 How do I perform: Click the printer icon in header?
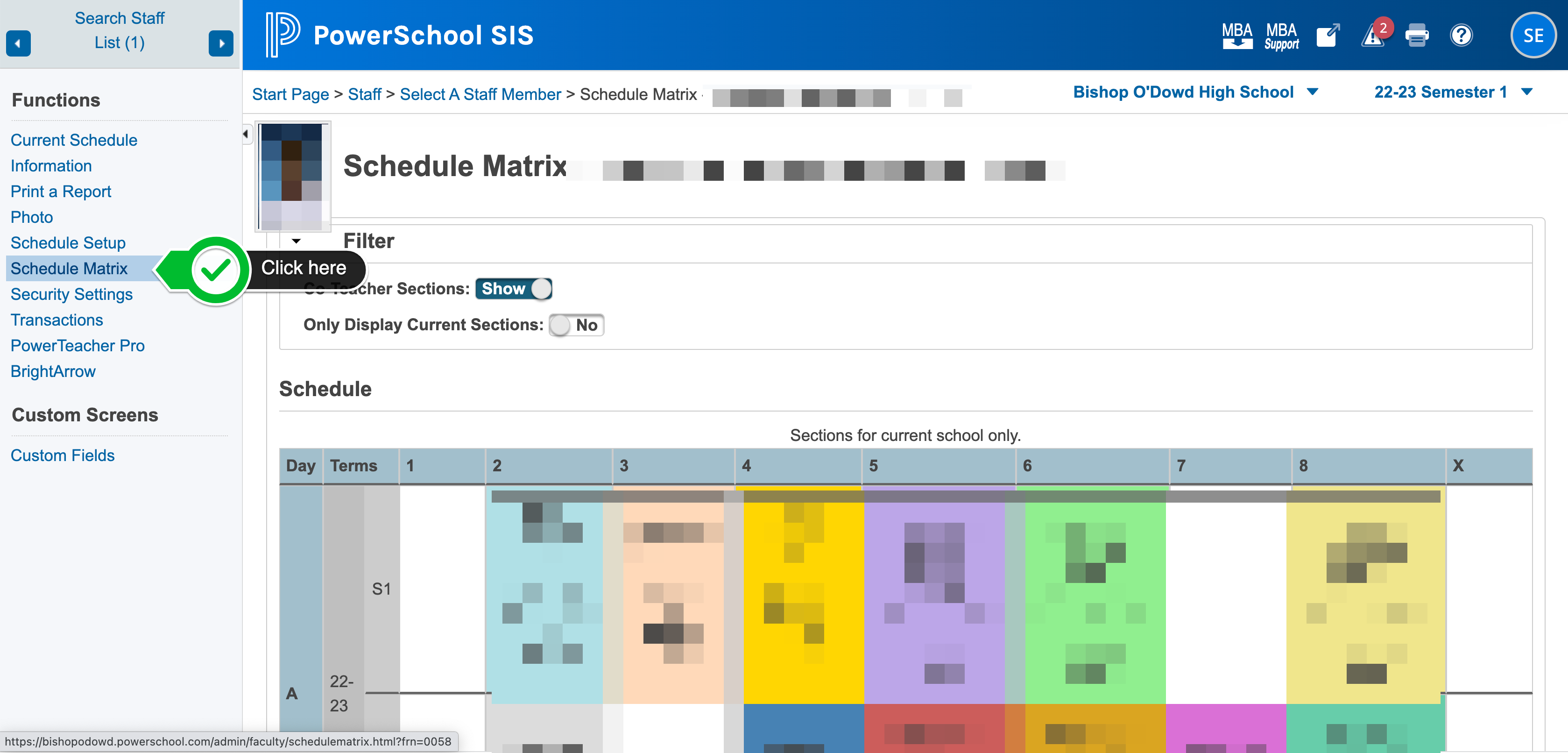[1416, 36]
